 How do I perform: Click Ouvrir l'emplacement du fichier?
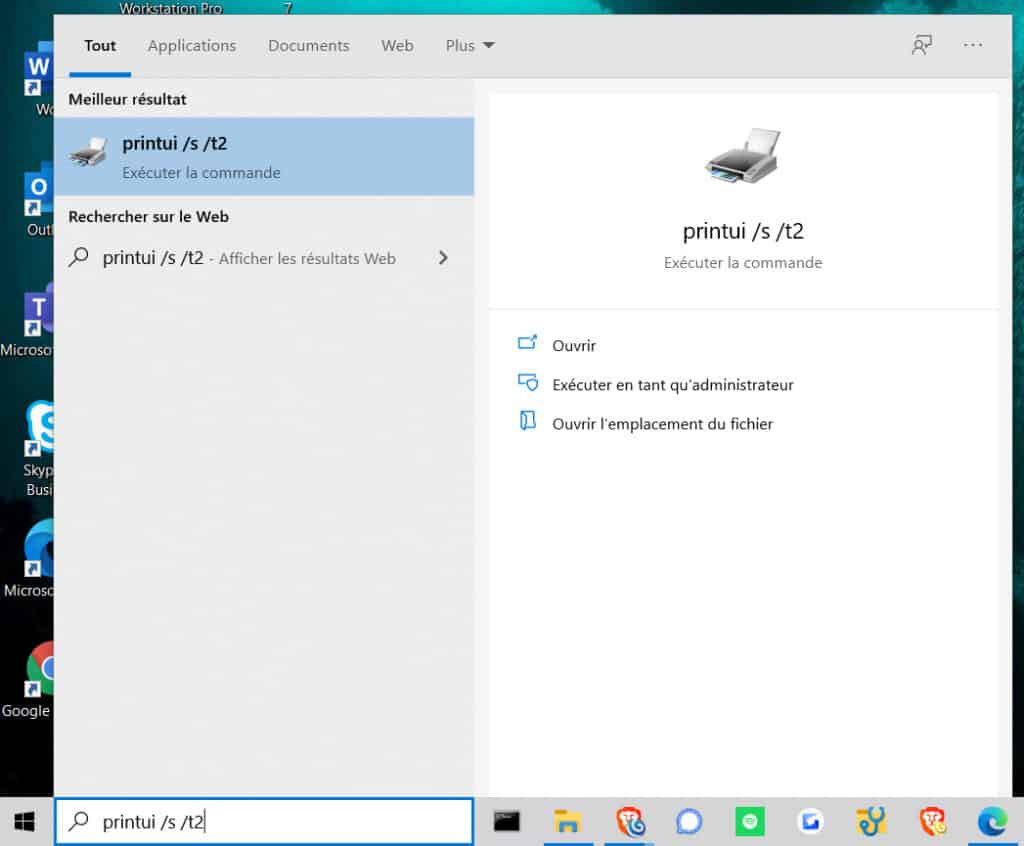662,424
